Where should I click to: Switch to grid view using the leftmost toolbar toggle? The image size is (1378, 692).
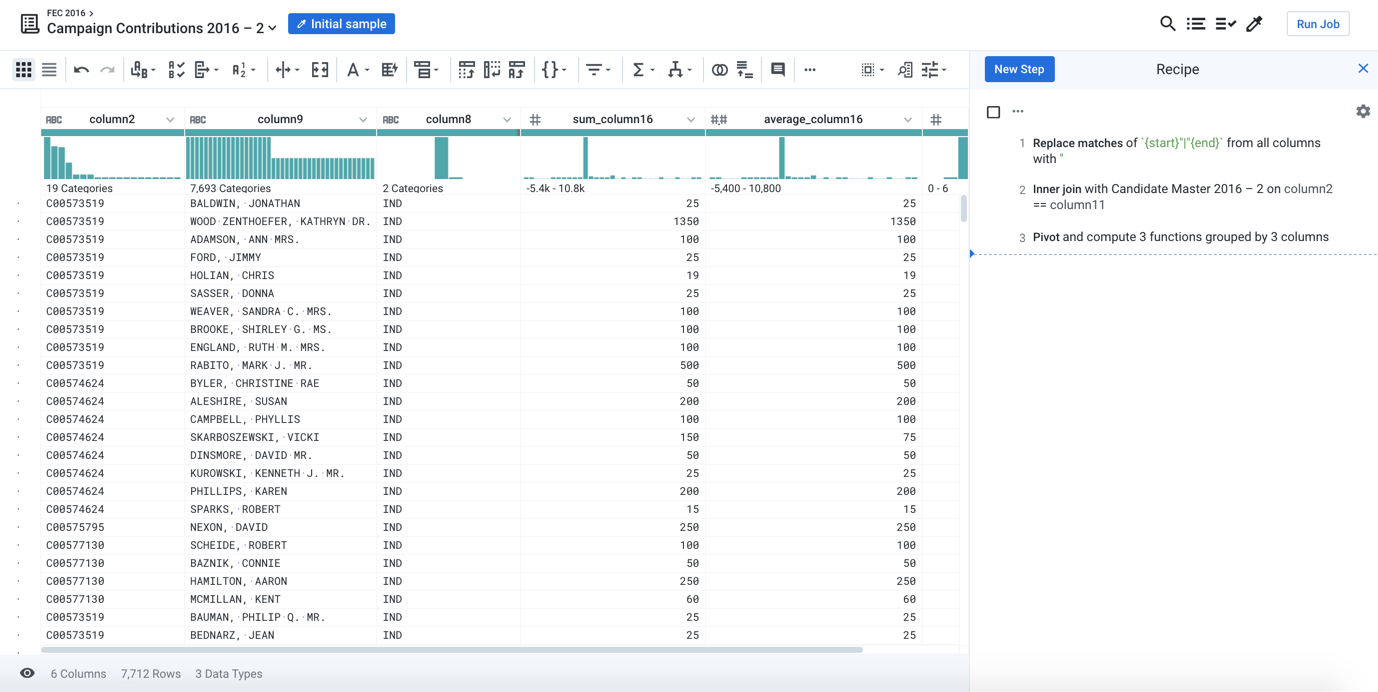pos(23,69)
